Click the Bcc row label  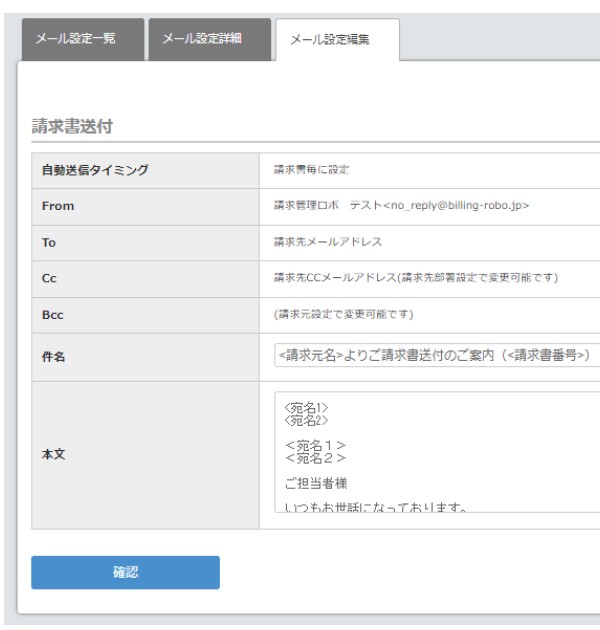[x=50, y=314]
